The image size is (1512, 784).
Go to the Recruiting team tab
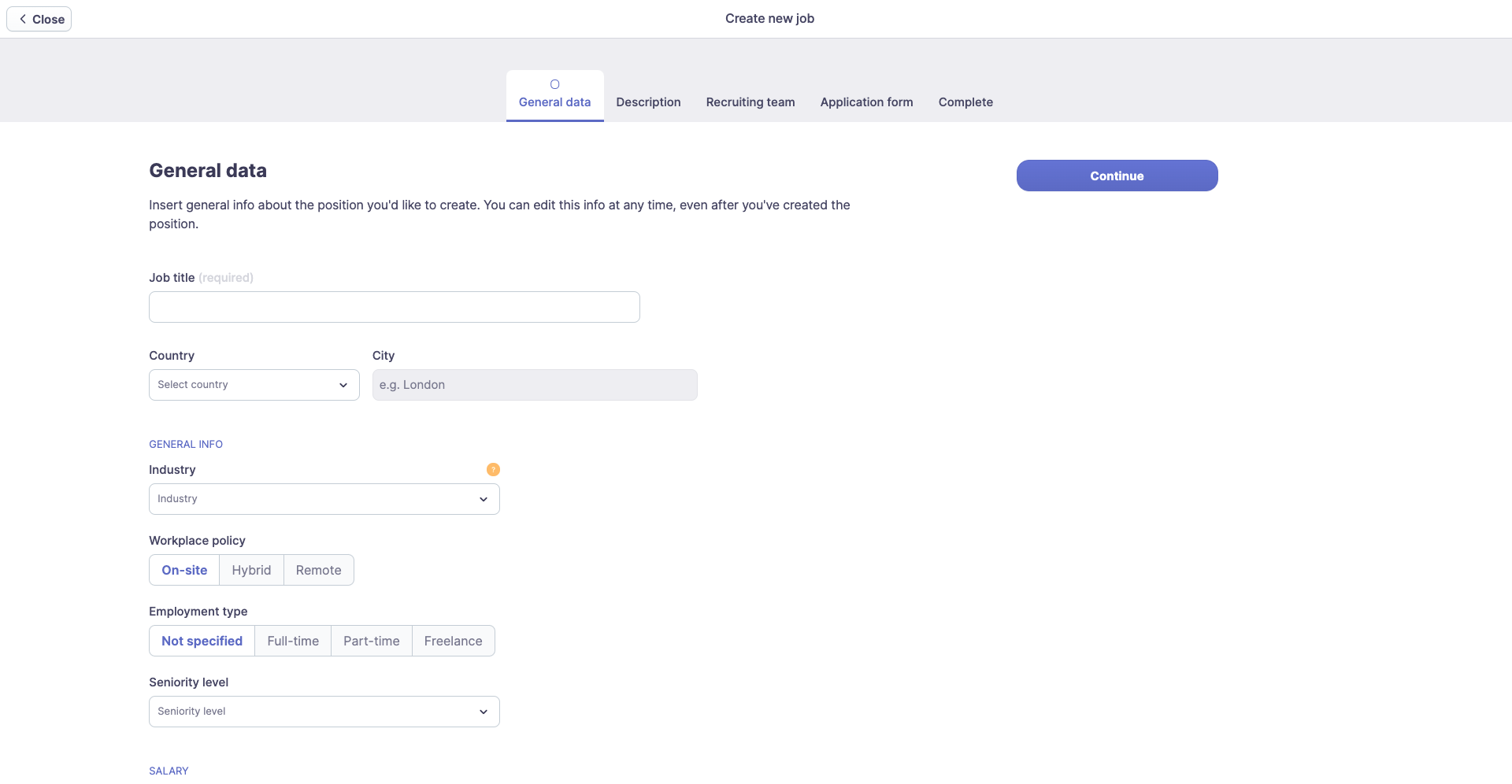coord(750,102)
